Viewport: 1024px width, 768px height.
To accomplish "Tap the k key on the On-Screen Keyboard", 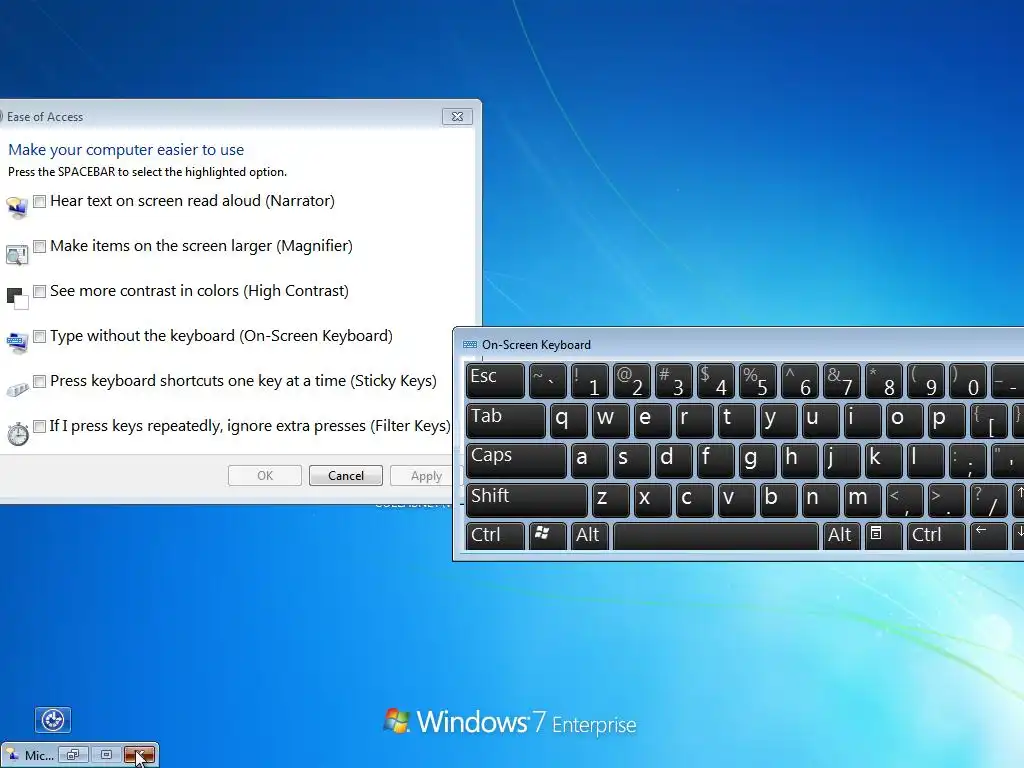I will pos(884,460).
